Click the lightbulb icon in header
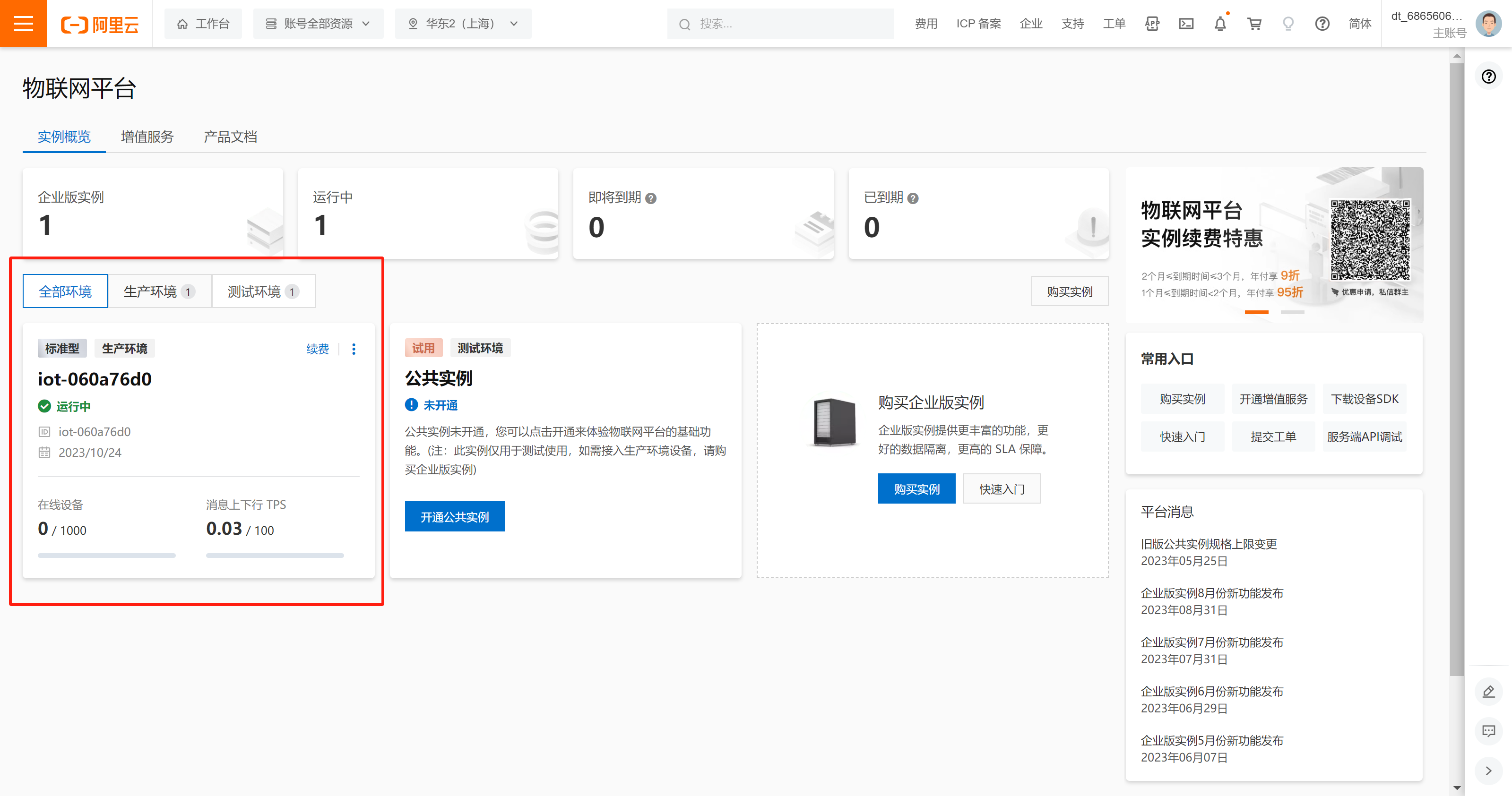Screen dimensions: 1512x796 [1288, 24]
